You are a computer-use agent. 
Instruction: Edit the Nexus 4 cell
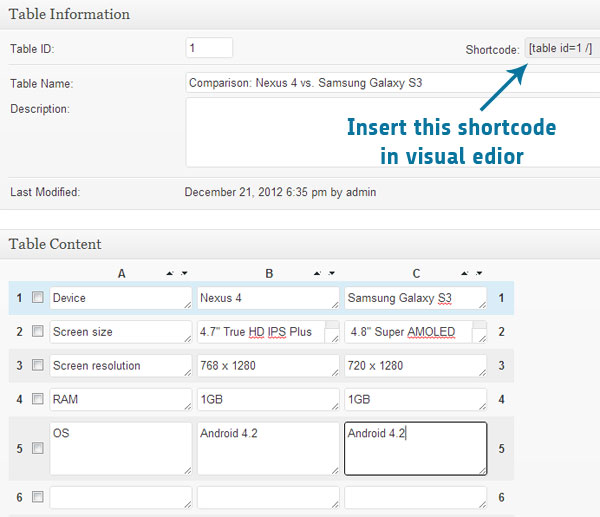pyautogui.click(x=268, y=298)
